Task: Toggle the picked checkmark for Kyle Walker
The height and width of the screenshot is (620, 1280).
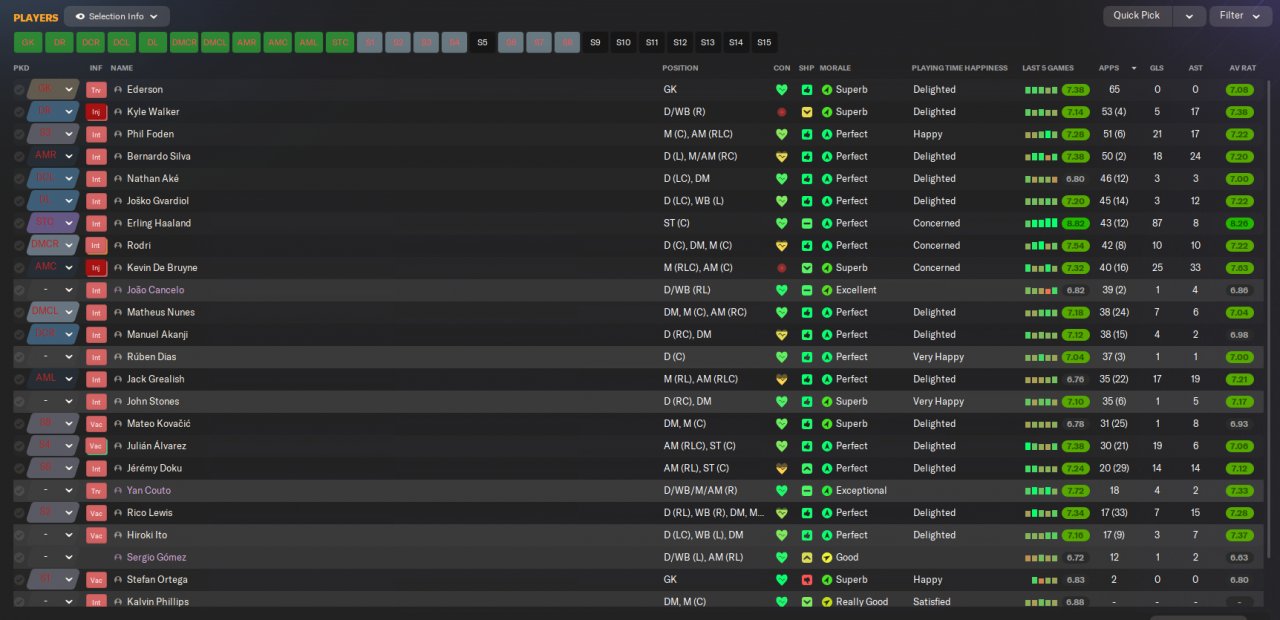Action: tap(19, 112)
